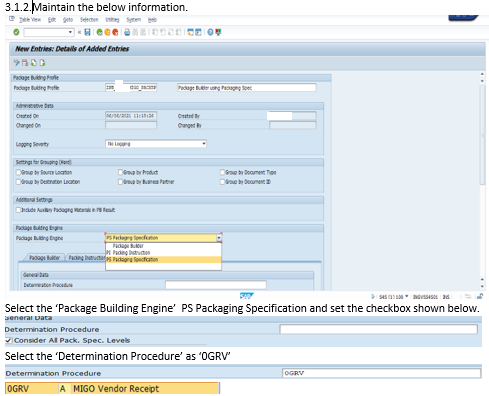
Task: Collapse command field using double-arrow icon
Action: pyautogui.click(x=79, y=32)
